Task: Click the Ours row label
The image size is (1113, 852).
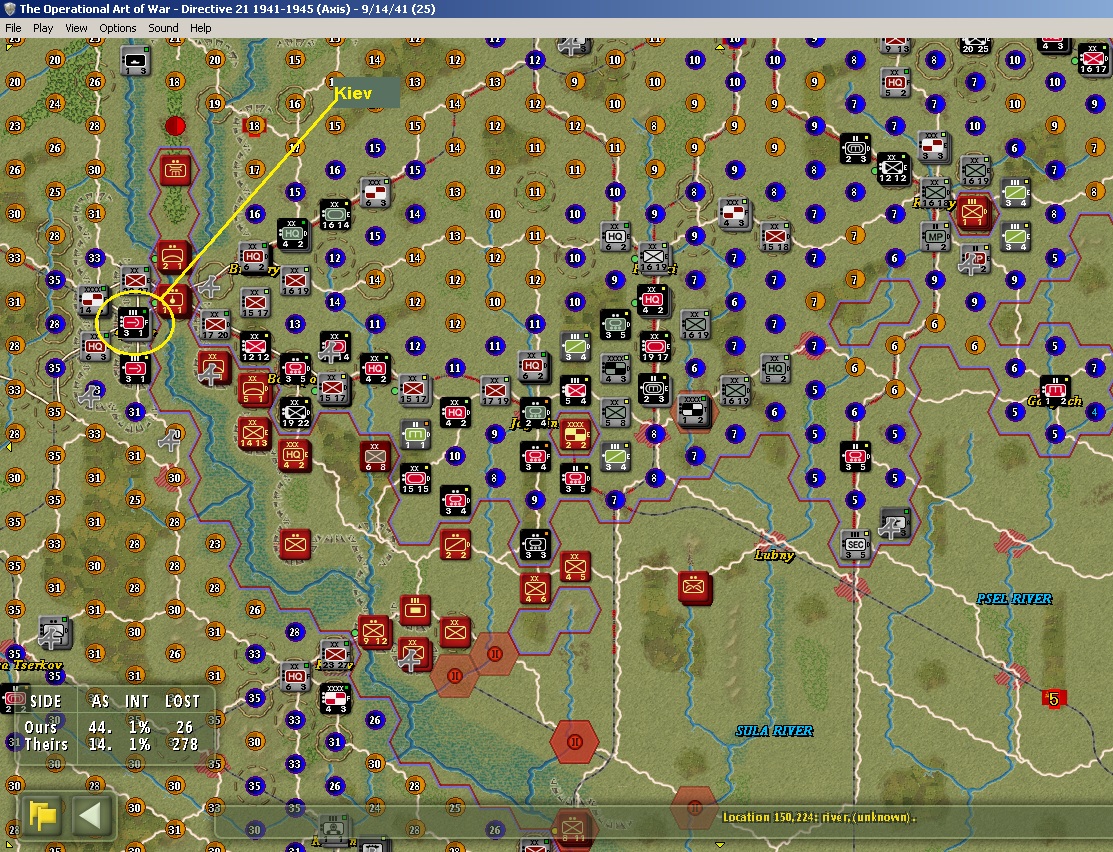Action: click(40, 727)
